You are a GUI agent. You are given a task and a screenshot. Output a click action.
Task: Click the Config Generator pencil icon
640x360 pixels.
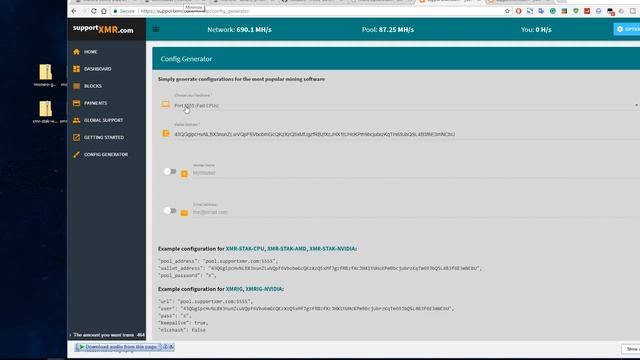click(x=76, y=155)
